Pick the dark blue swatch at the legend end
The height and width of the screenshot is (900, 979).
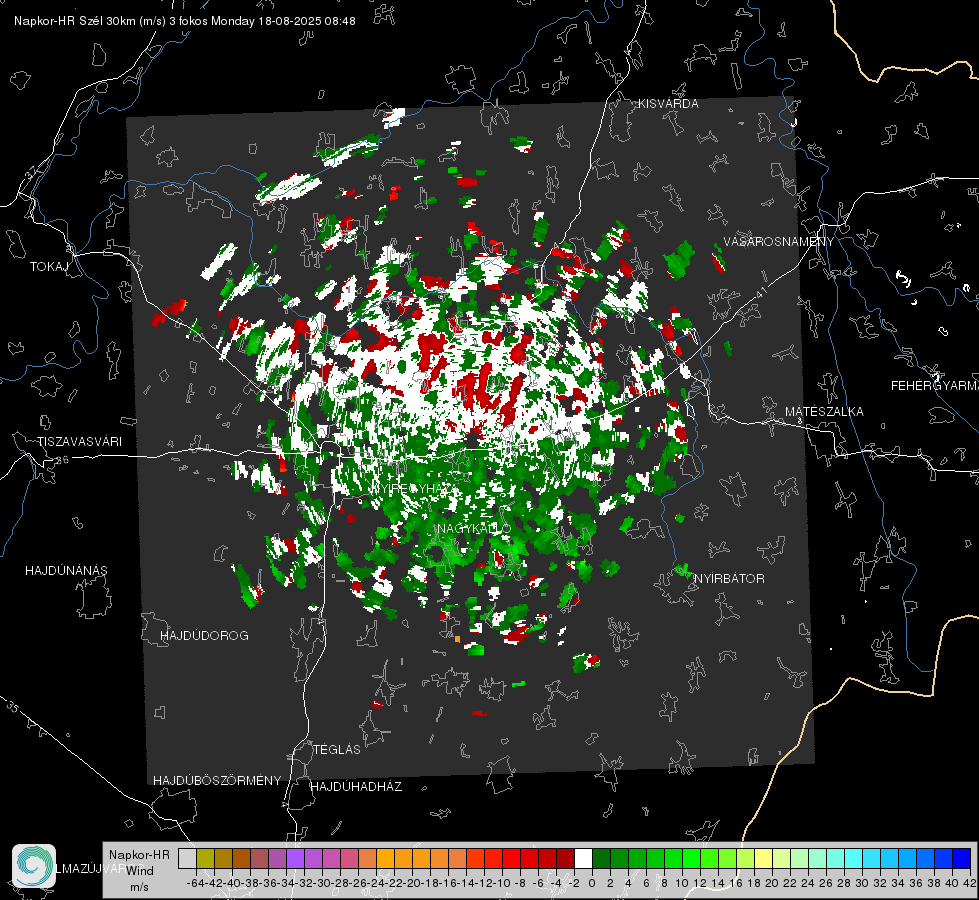coord(962,859)
